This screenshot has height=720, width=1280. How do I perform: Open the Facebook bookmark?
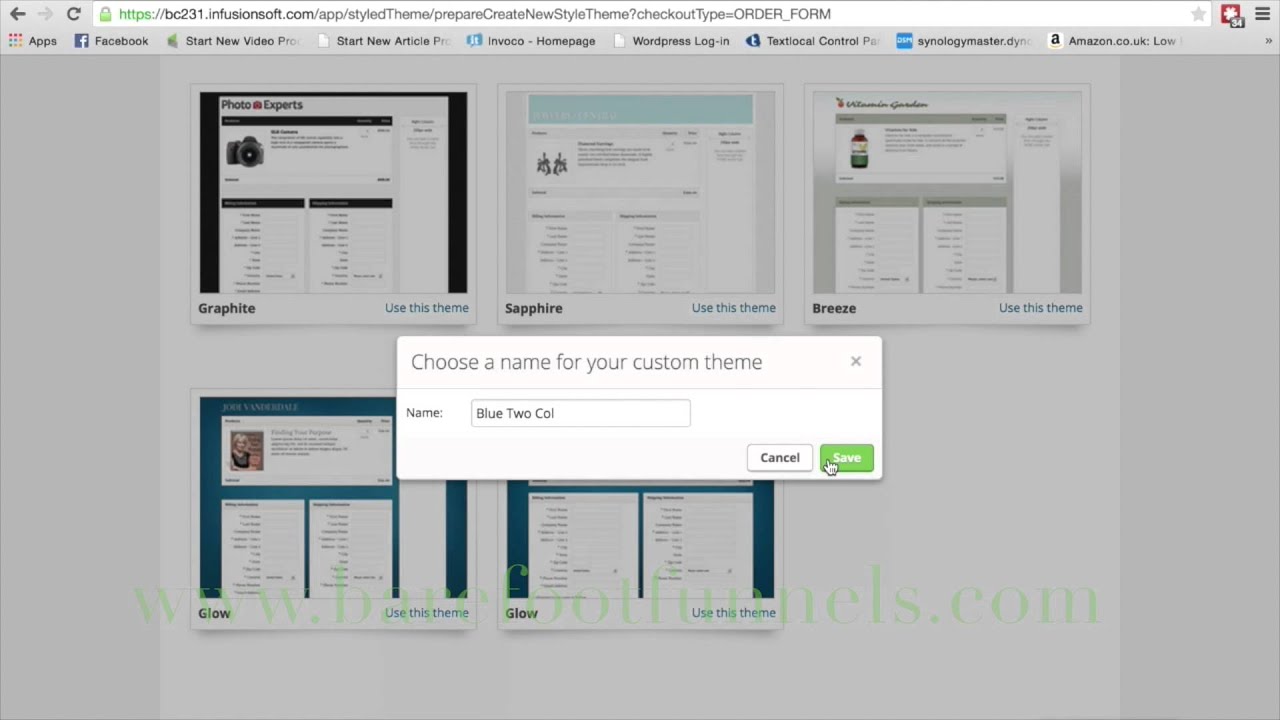pos(111,41)
